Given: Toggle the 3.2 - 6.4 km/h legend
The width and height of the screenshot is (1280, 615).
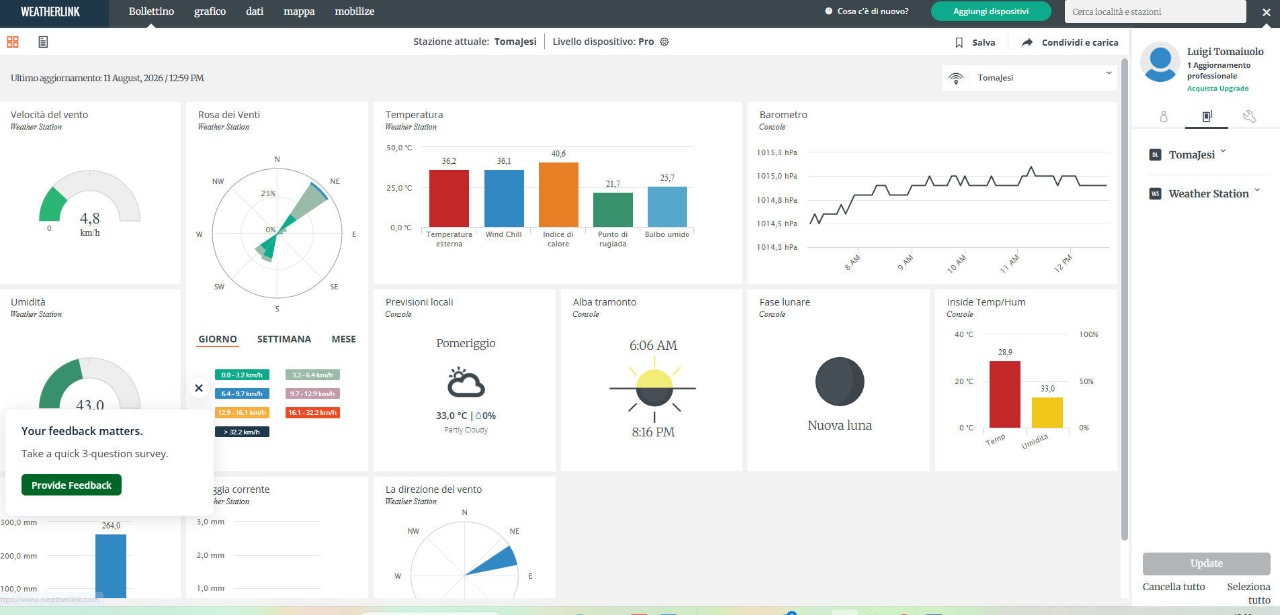Looking at the screenshot, I should click(313, 375).
